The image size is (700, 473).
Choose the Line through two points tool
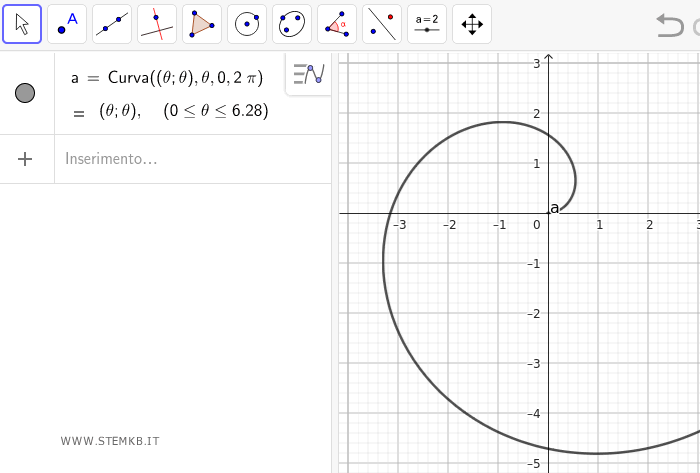point(112,24)
